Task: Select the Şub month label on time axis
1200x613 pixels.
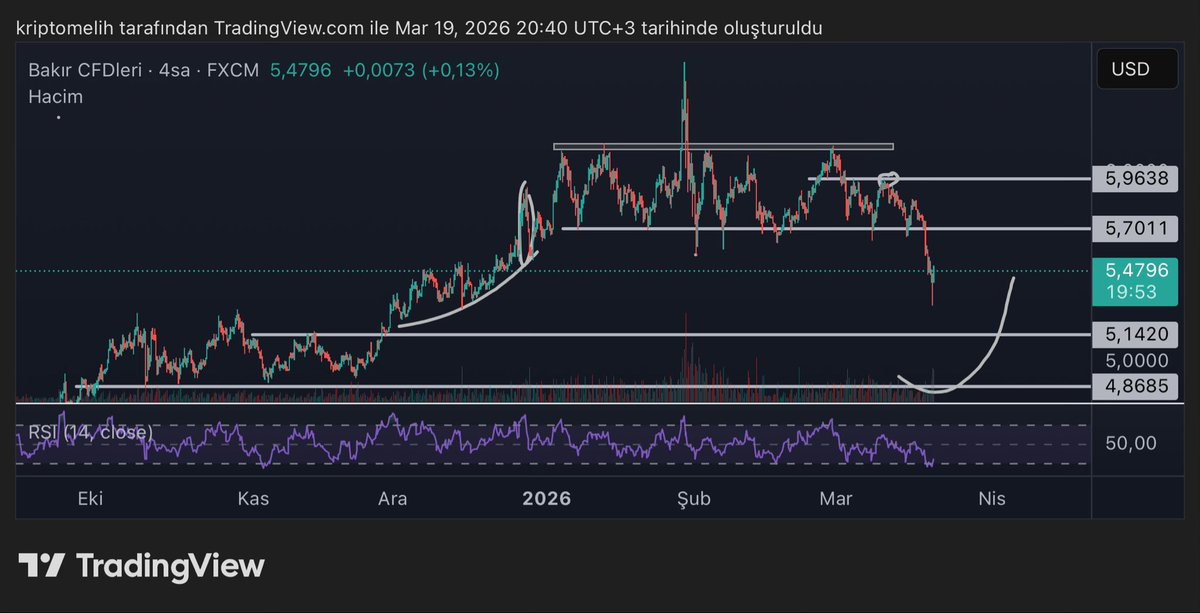Action: click(x=693, y=498)
